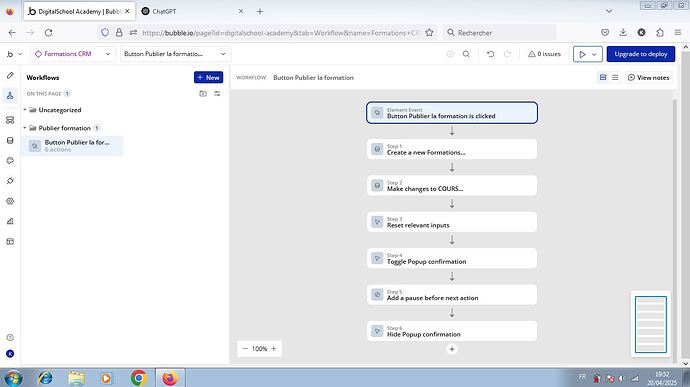Click the Upgrade to deploy button
This screenshot has width=690, height=387.
(641, 54)
